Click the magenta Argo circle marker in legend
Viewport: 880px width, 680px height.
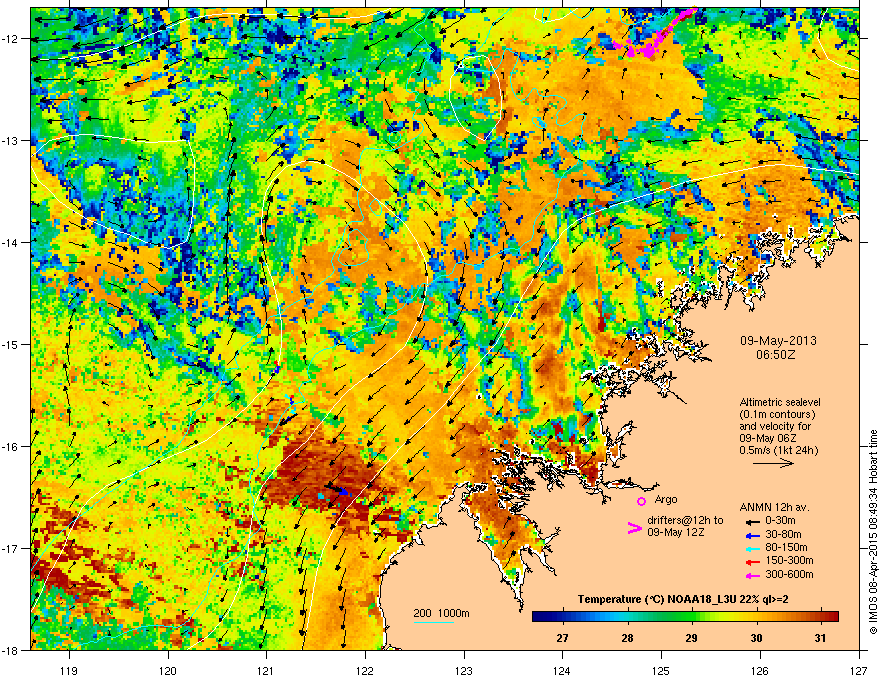click(641, 501)
